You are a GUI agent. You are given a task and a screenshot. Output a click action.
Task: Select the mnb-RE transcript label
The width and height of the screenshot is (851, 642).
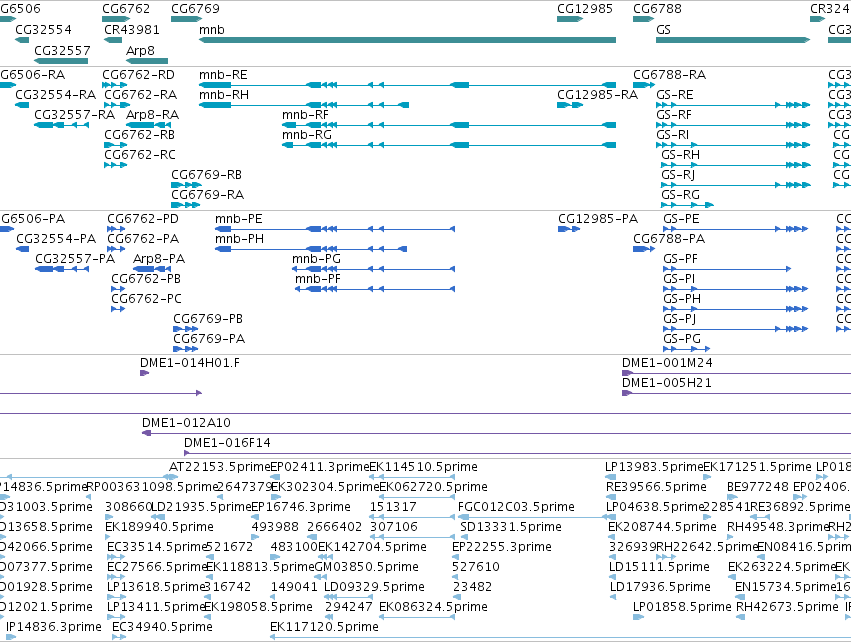[x=223, y=75]
